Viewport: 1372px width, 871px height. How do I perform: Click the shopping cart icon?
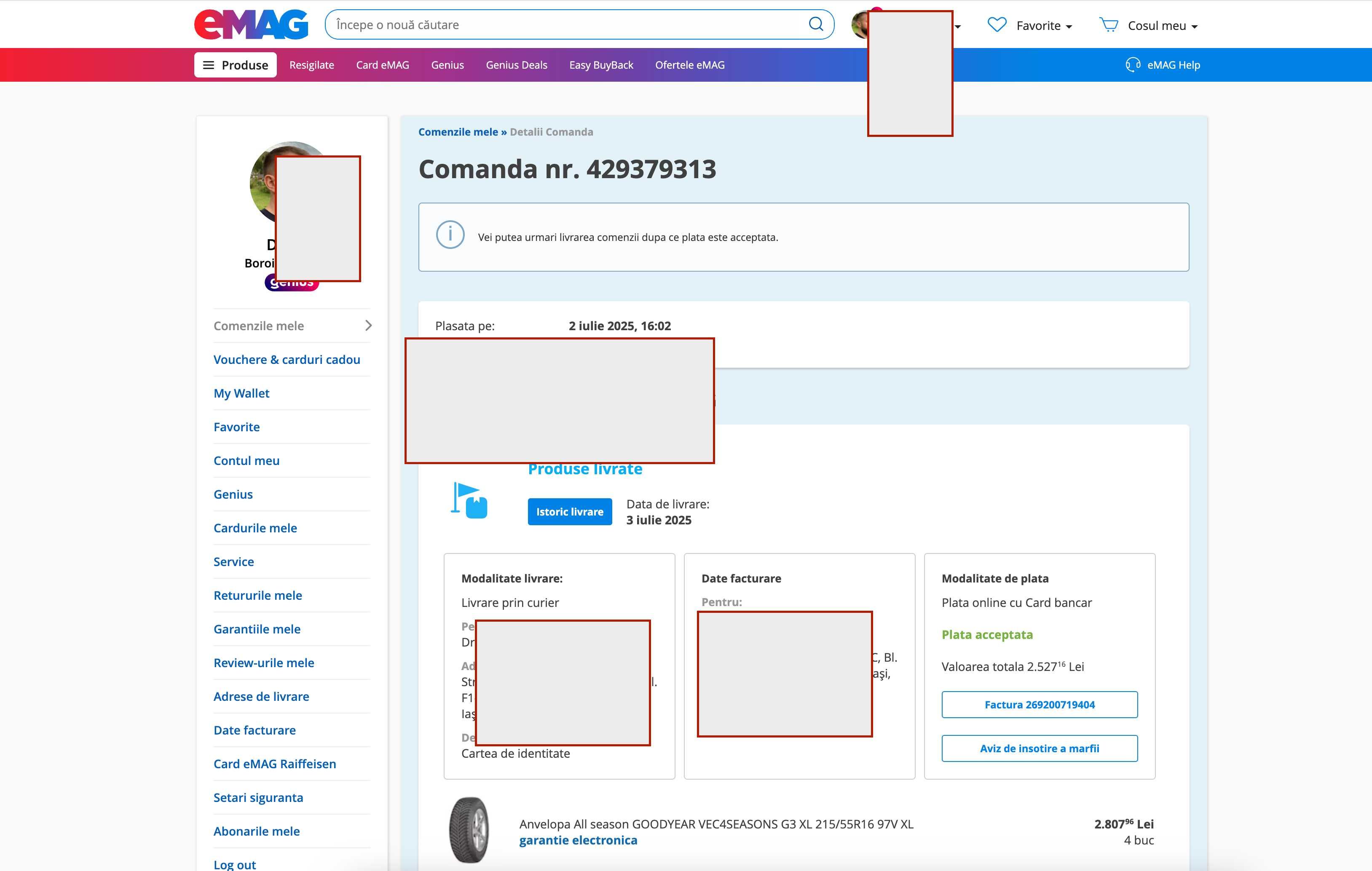click(1109, 25)
